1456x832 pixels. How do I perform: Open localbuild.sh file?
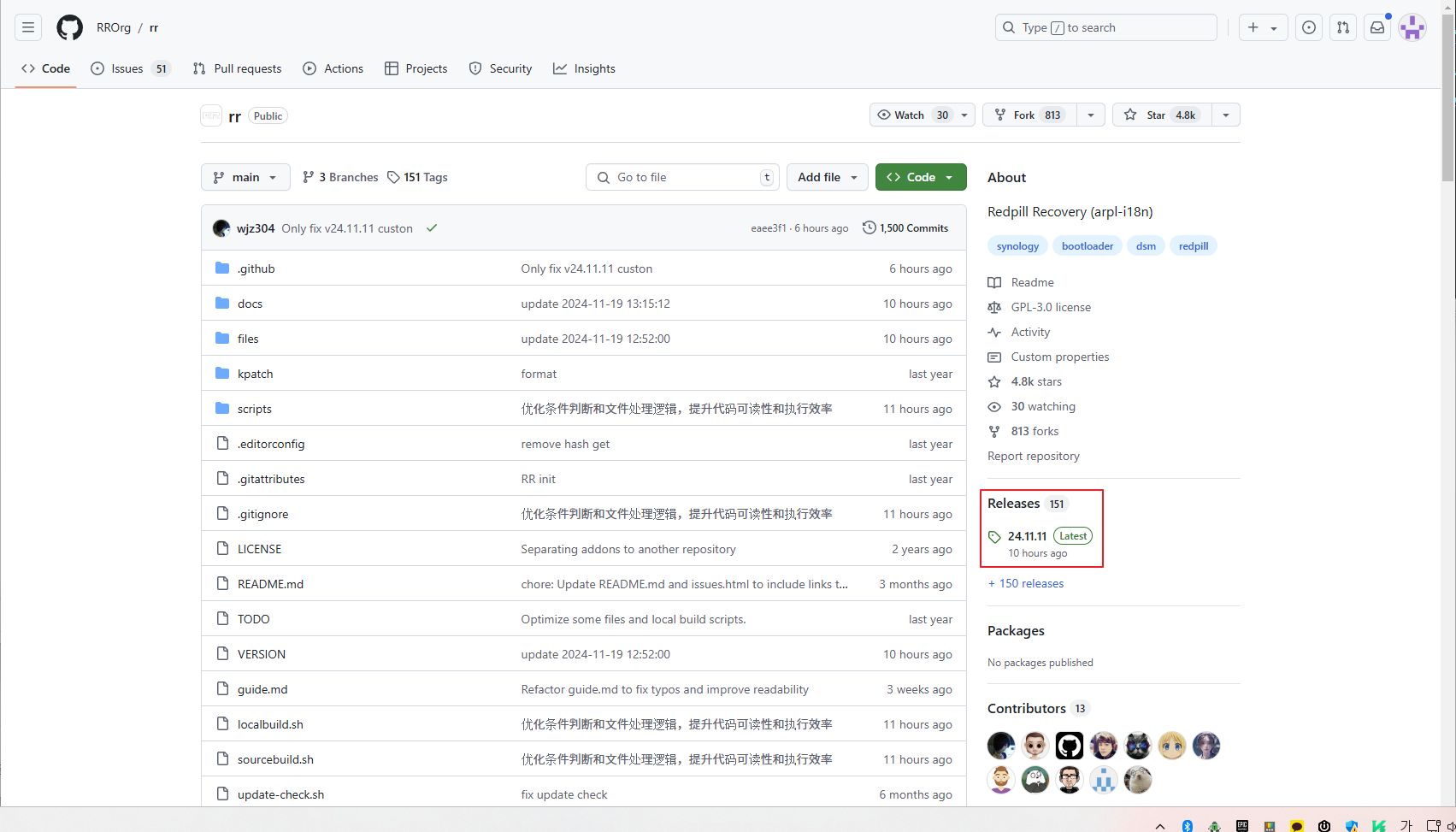[270, 724]
